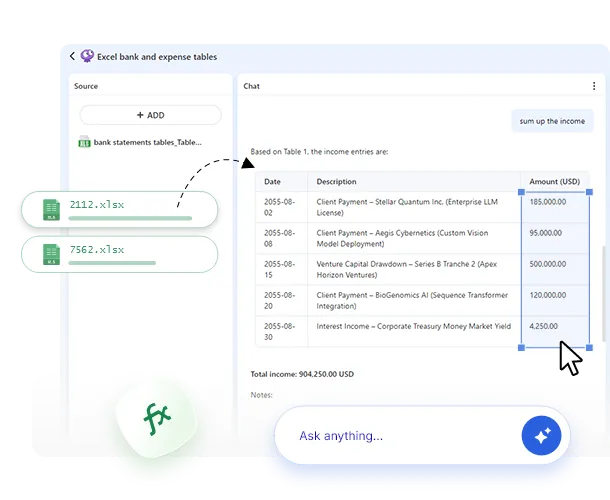The height and width of the screenshot is (500, 610).
Task: Click the Notes label below the total
Action: [261, 395]
